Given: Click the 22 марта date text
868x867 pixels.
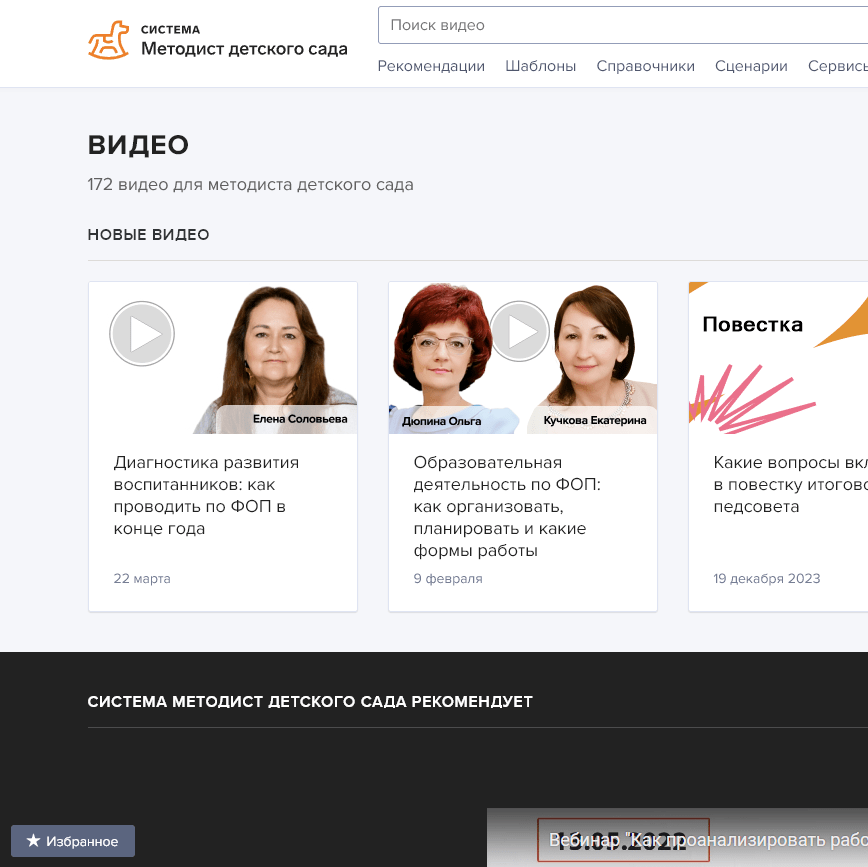Looking at the screenshot, I should tap(142, 579).
